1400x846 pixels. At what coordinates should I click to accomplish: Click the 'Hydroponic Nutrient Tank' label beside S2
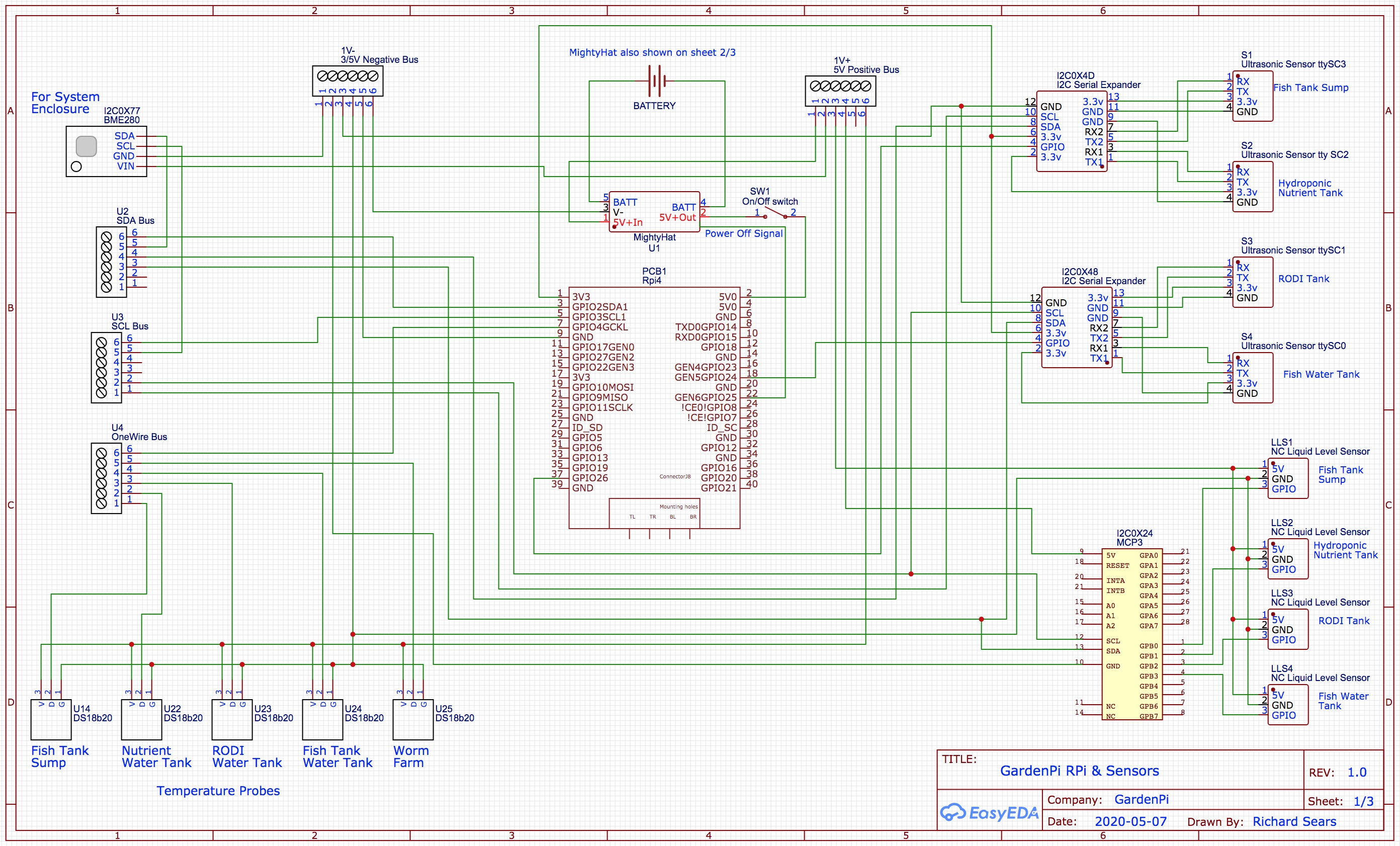coord(1310,188)
